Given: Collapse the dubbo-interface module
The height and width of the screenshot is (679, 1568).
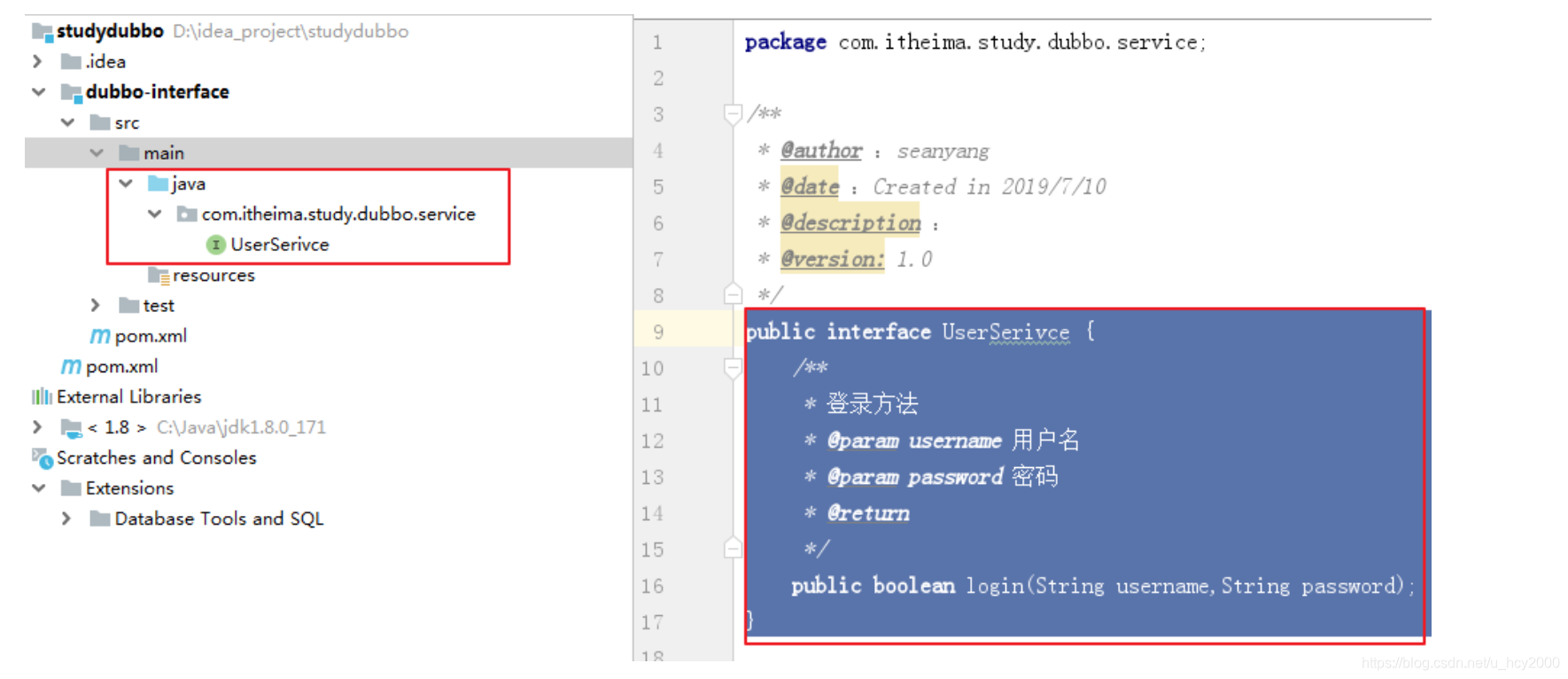Looking at the screenshot, I should click(x=38, y=92).
